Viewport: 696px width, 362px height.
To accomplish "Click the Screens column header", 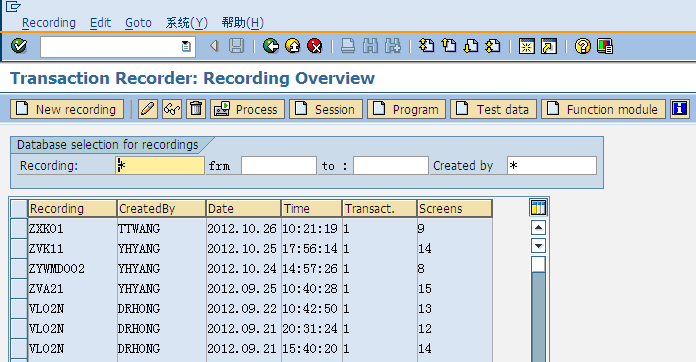I will [455, 209].
